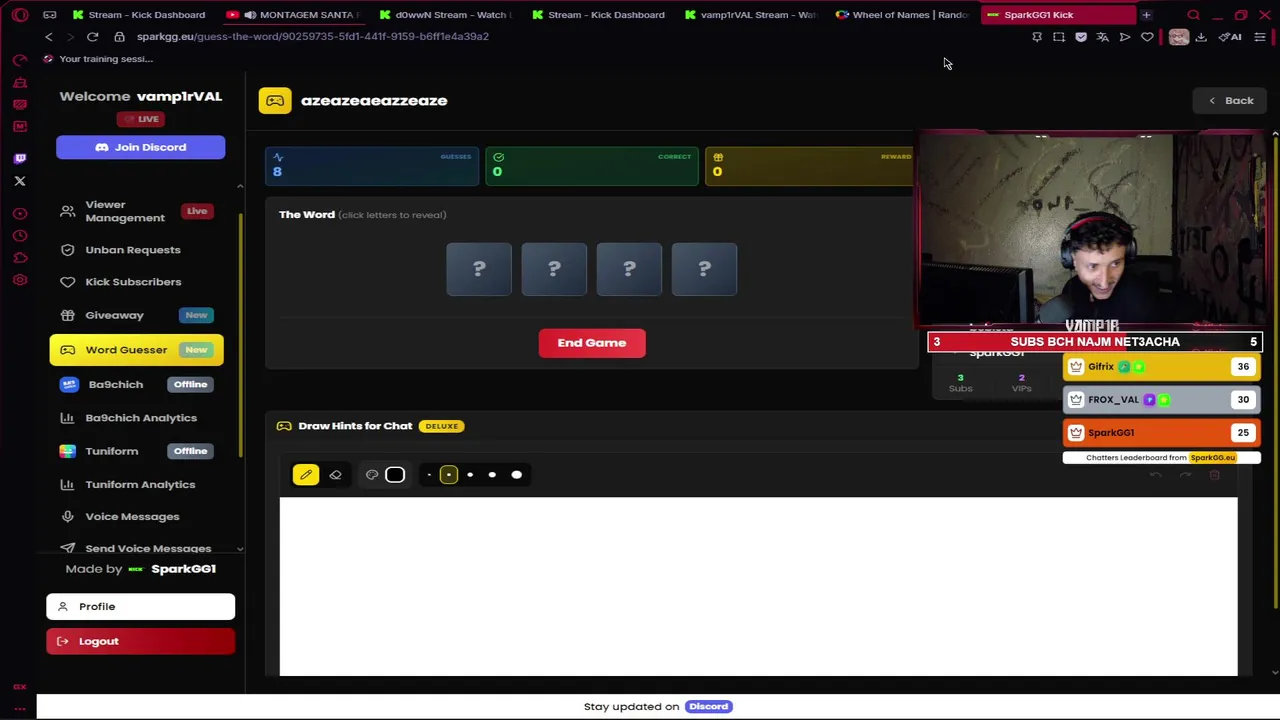Clear the canvas with trash icon
Viewport: 1280px width, 720px height.
click(x=1215, y=475)
